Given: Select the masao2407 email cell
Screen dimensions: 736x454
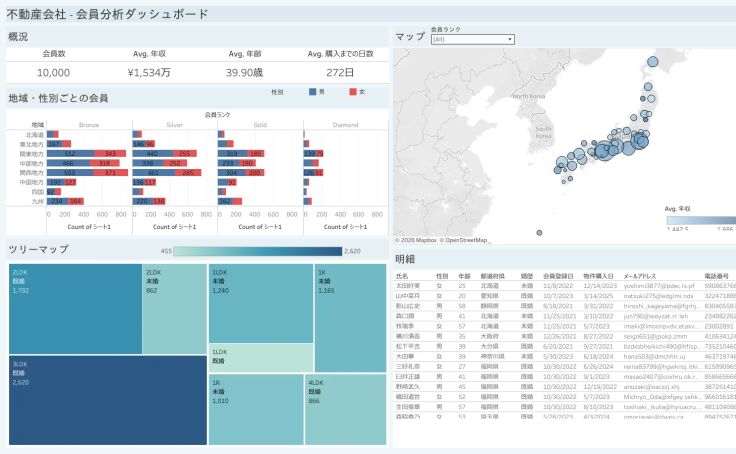Looking at the screenshot, I should click(662, 377).
